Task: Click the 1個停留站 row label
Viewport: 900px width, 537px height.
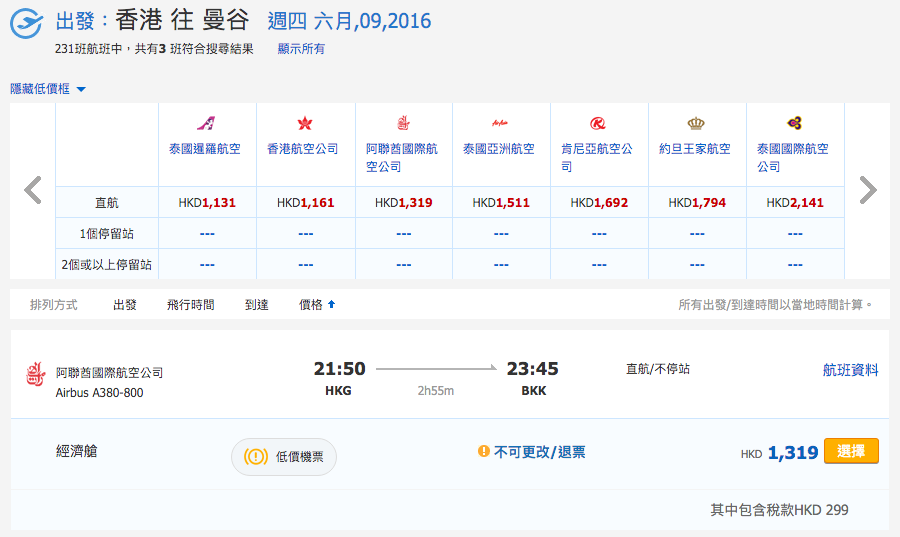Action: 107,234
